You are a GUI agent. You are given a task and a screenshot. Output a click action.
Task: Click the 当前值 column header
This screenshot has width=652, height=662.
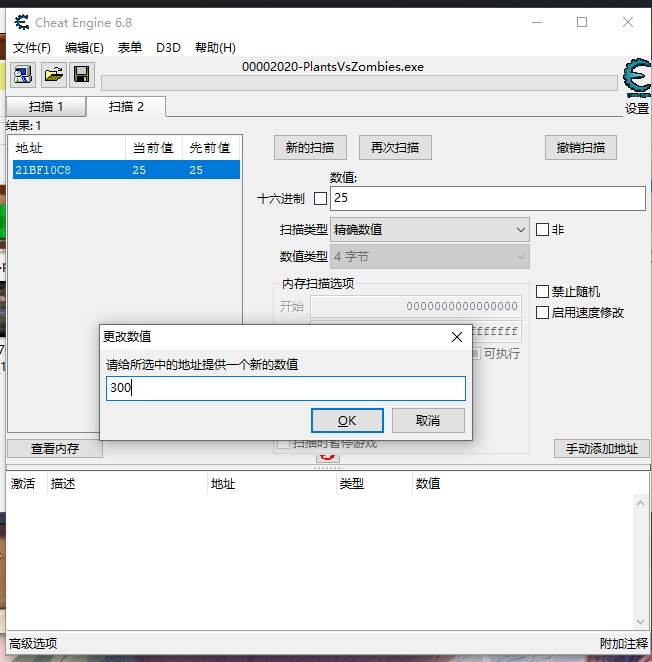pyautogui.click(x=154, y=148)
